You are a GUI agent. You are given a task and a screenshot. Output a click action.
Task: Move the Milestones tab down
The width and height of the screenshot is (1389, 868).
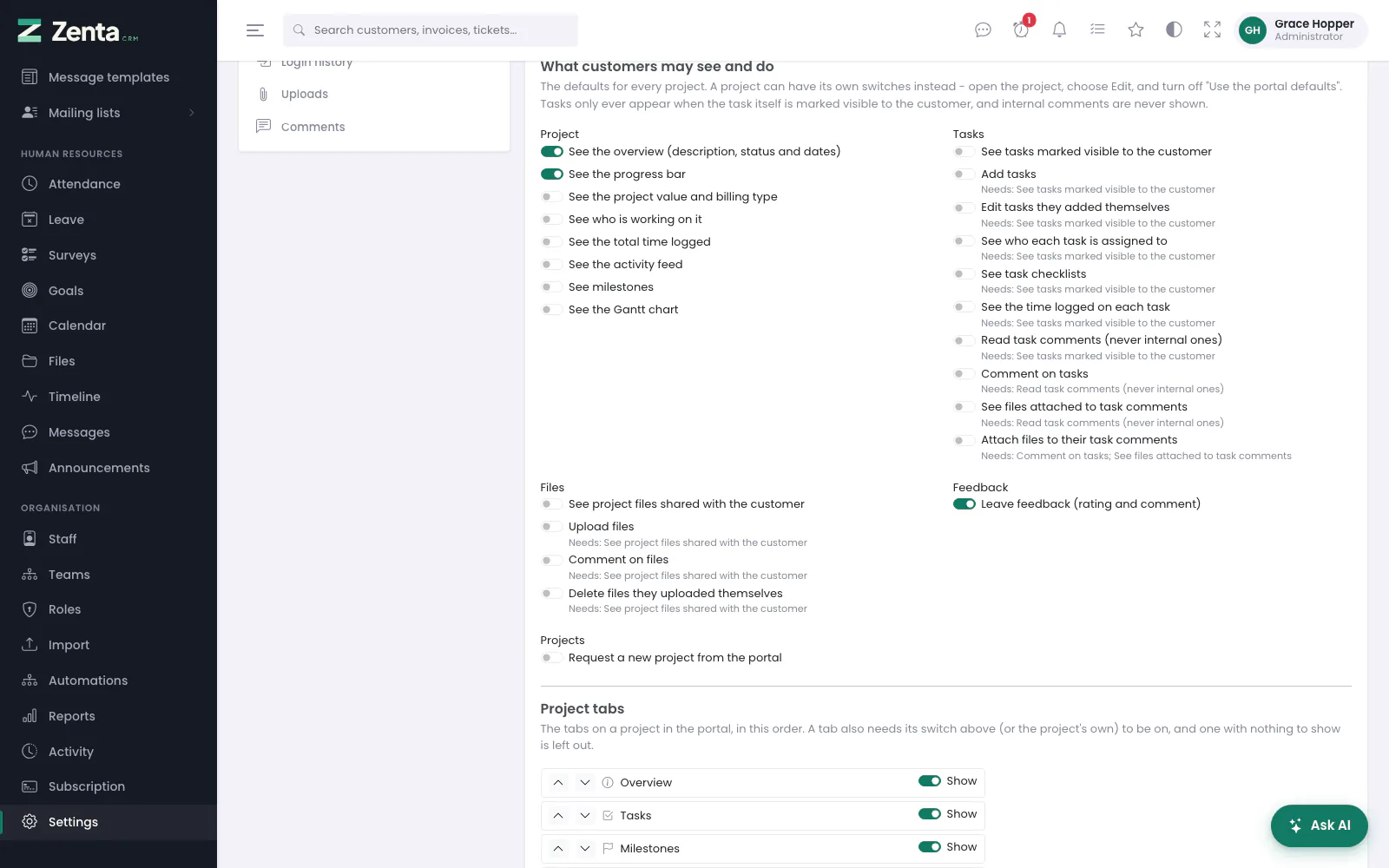(x=585, y=849)
